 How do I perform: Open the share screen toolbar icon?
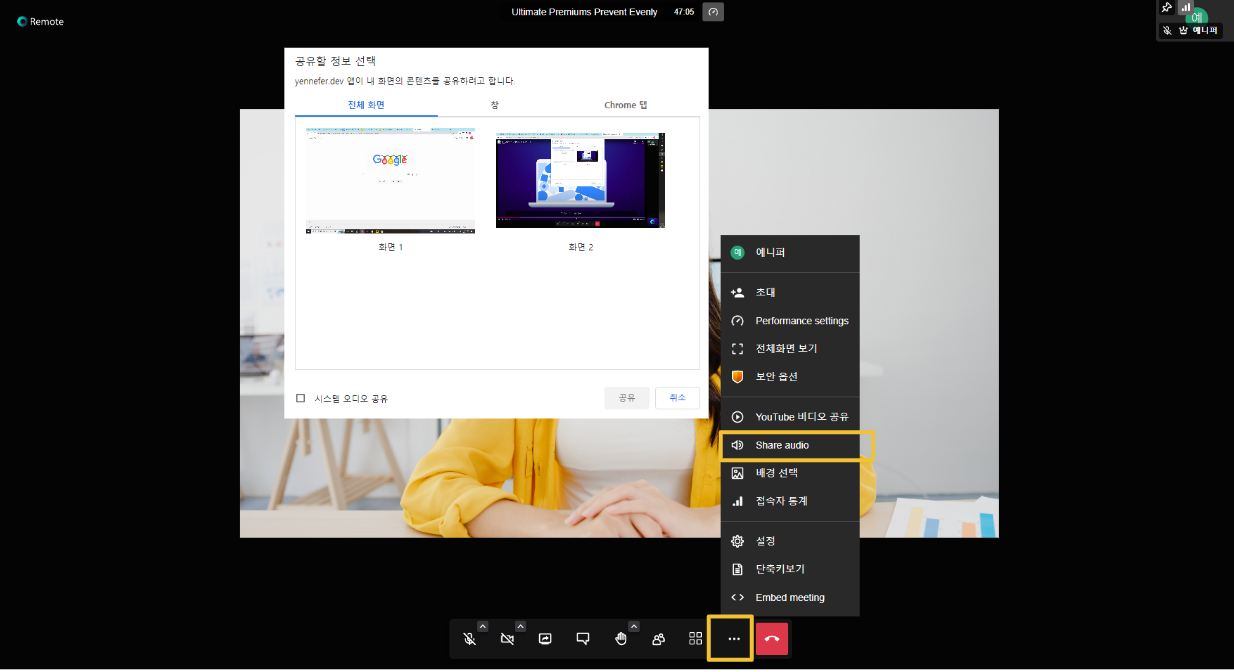[x=545, y=639]
